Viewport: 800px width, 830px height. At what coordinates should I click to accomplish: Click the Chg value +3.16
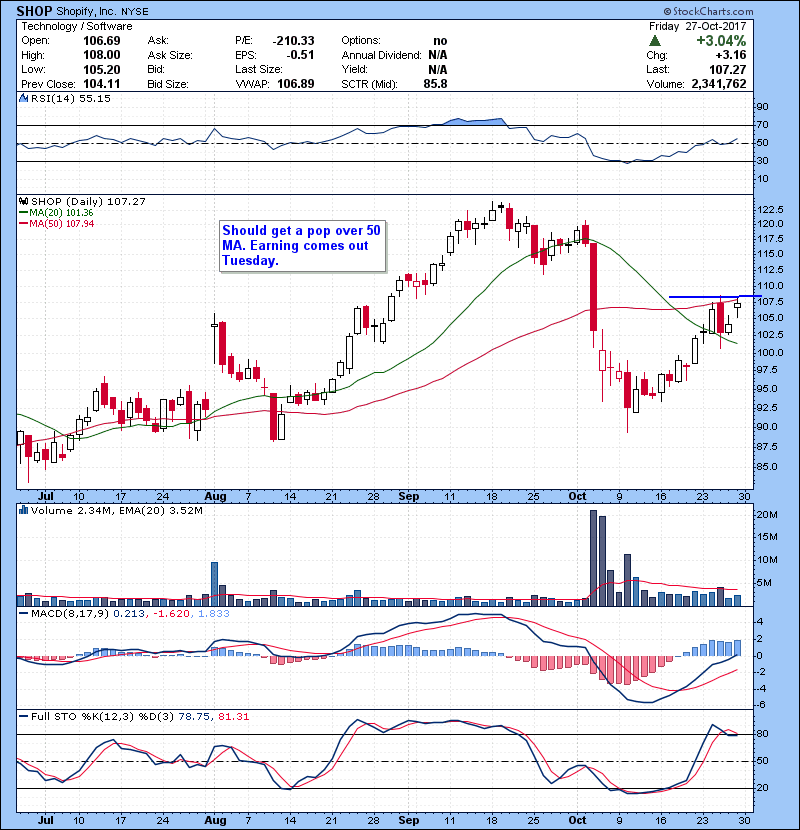(731, 55)
